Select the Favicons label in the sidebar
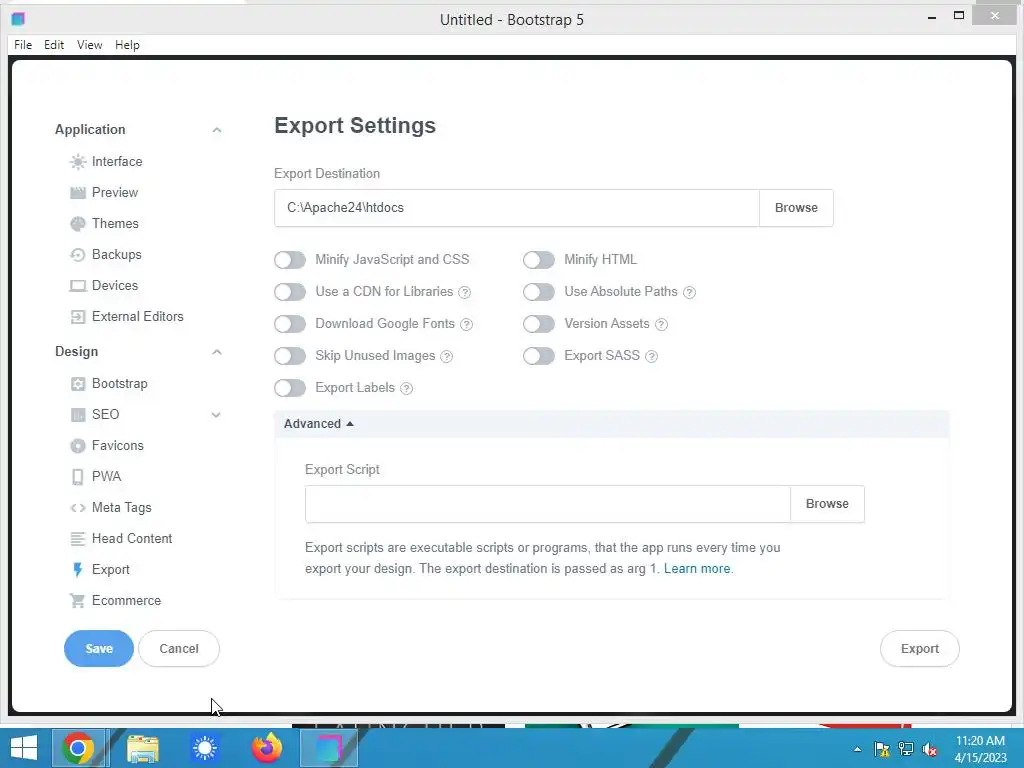 click(118, 445)
